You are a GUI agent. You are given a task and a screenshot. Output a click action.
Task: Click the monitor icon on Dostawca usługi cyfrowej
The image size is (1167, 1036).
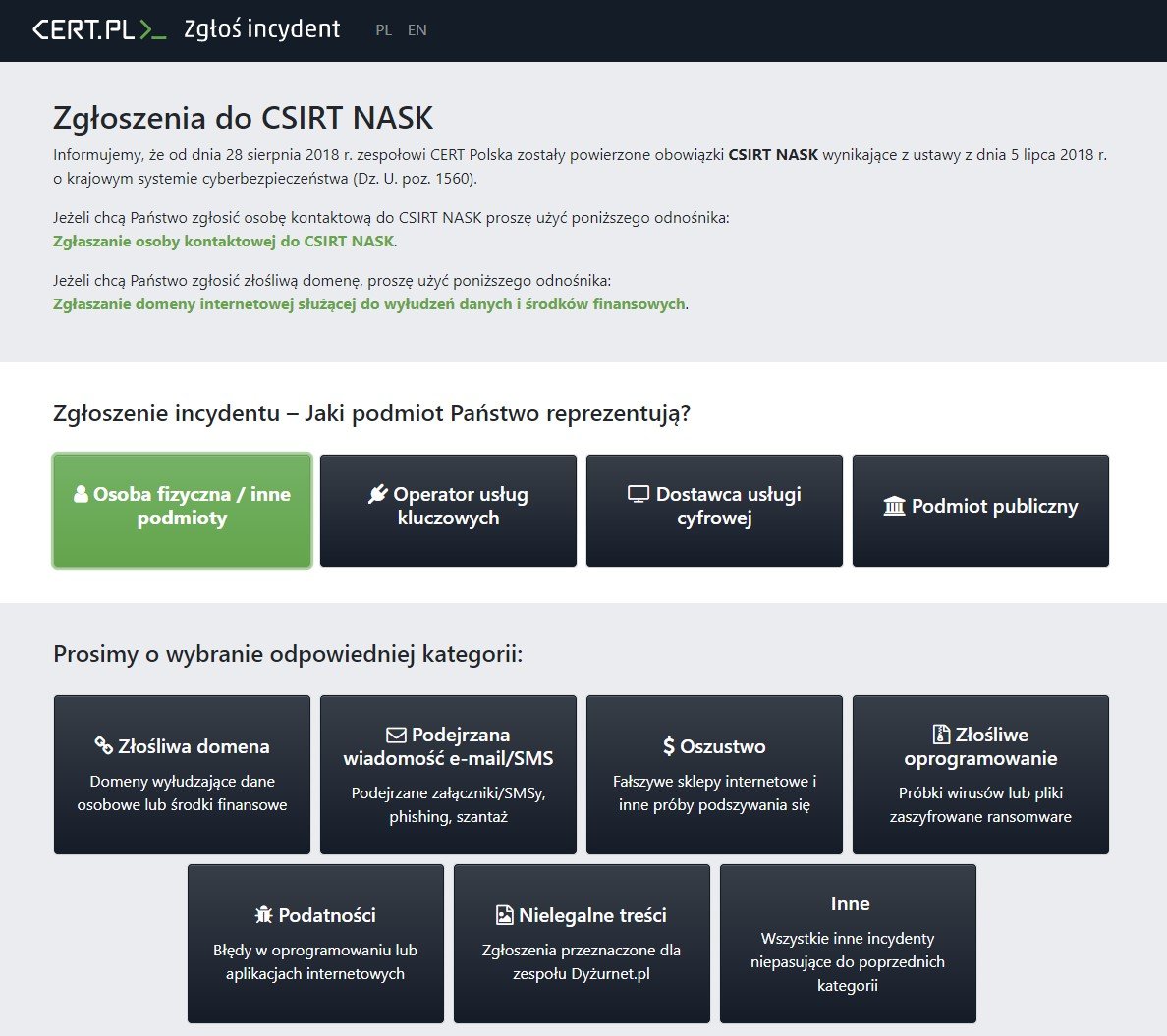pos(639,494)
